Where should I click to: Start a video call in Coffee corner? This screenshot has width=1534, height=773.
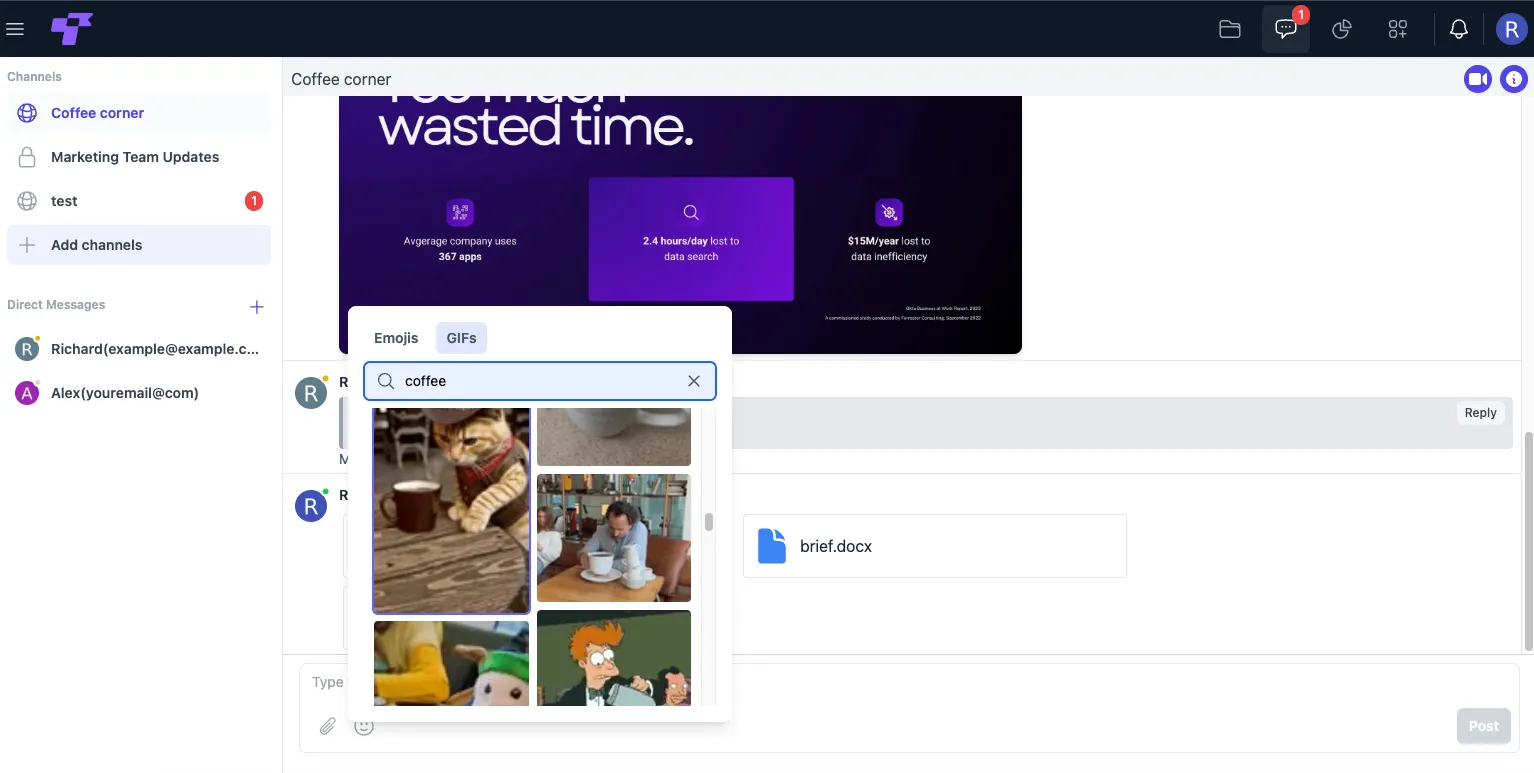[1478, 79]
